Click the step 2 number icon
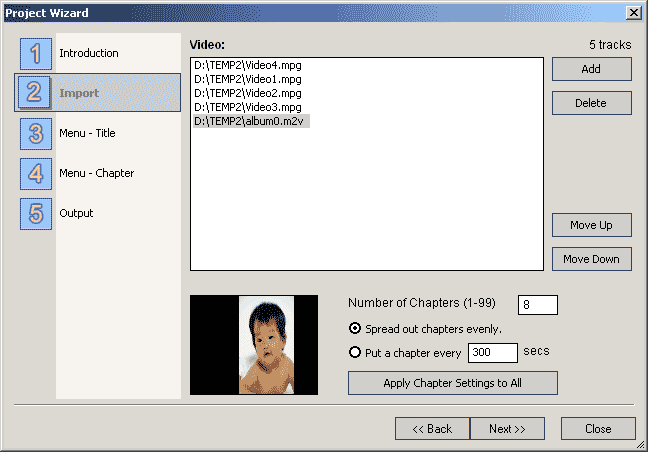Screen dimensions: 648x452 tap(35, 93)
